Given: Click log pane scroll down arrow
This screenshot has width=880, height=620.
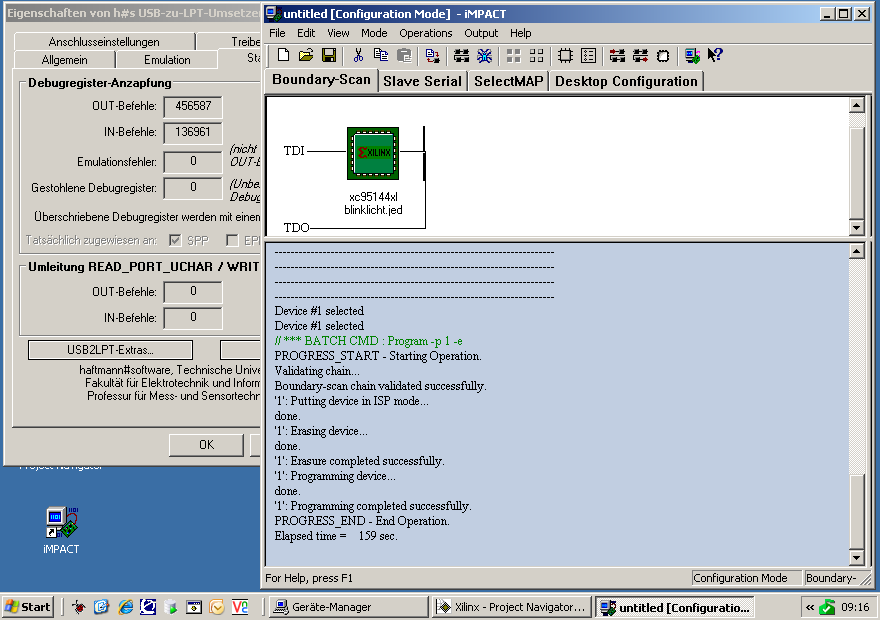Looking at the screenshot, I should pos(856,557).
